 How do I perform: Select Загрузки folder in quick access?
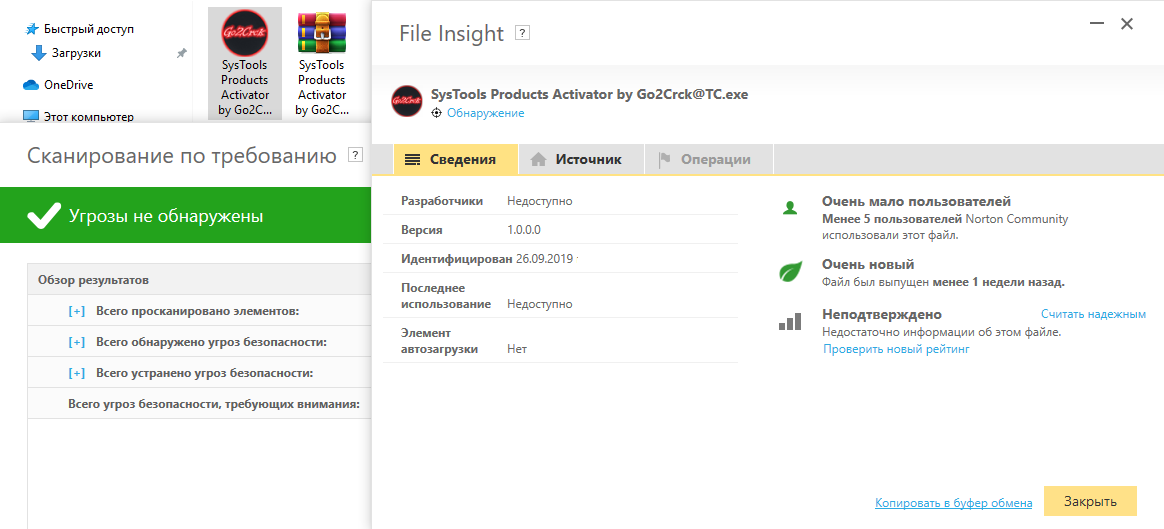(x=76, y=53)
